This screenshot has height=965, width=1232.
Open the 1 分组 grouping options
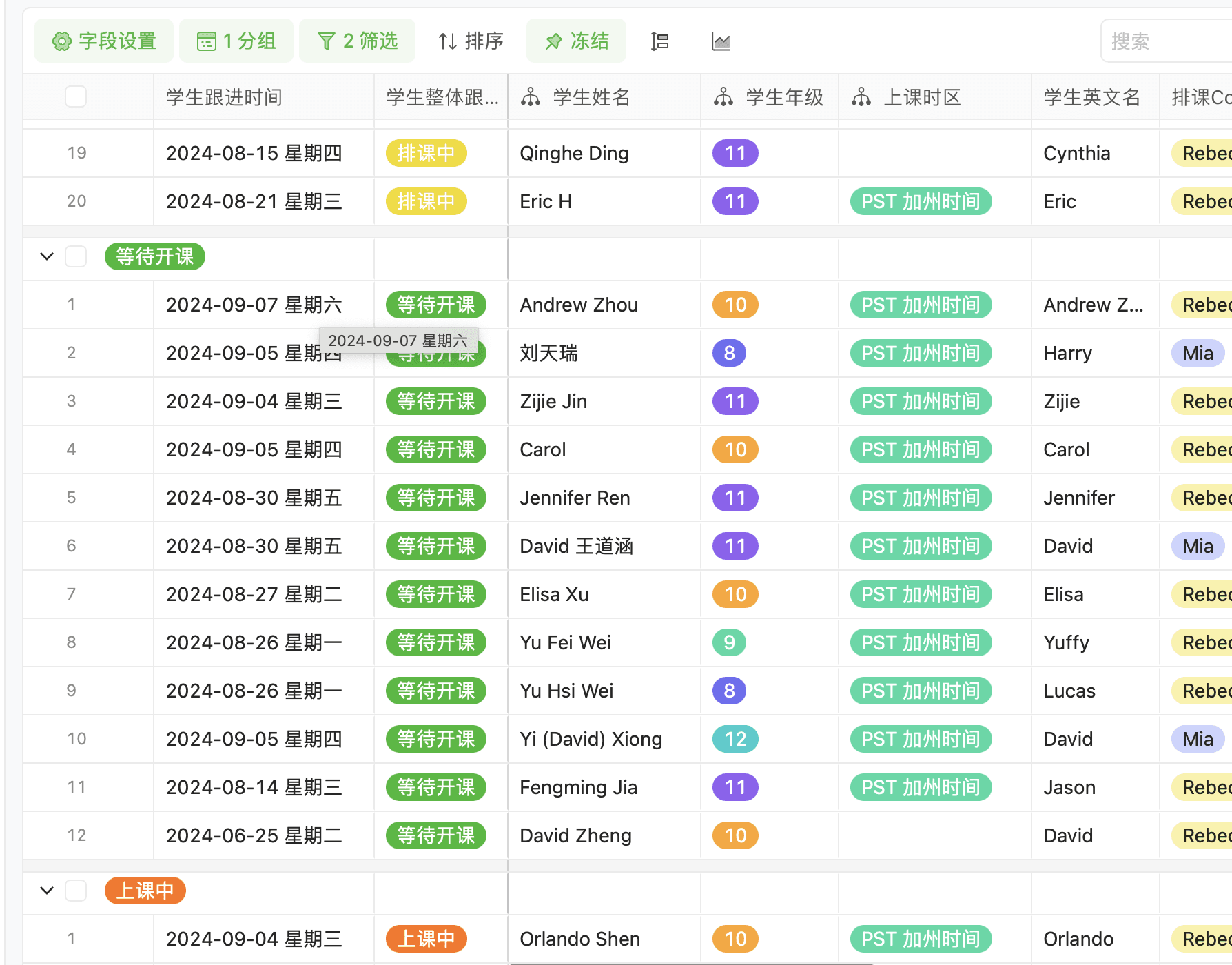click(x=236, y=41)
